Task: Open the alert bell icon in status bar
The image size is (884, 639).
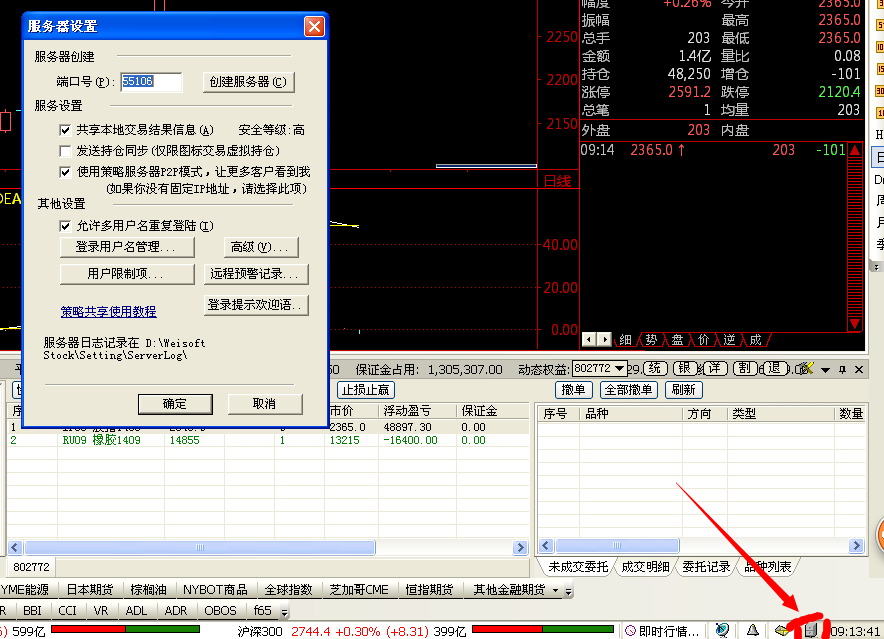Action: [753, 630]
